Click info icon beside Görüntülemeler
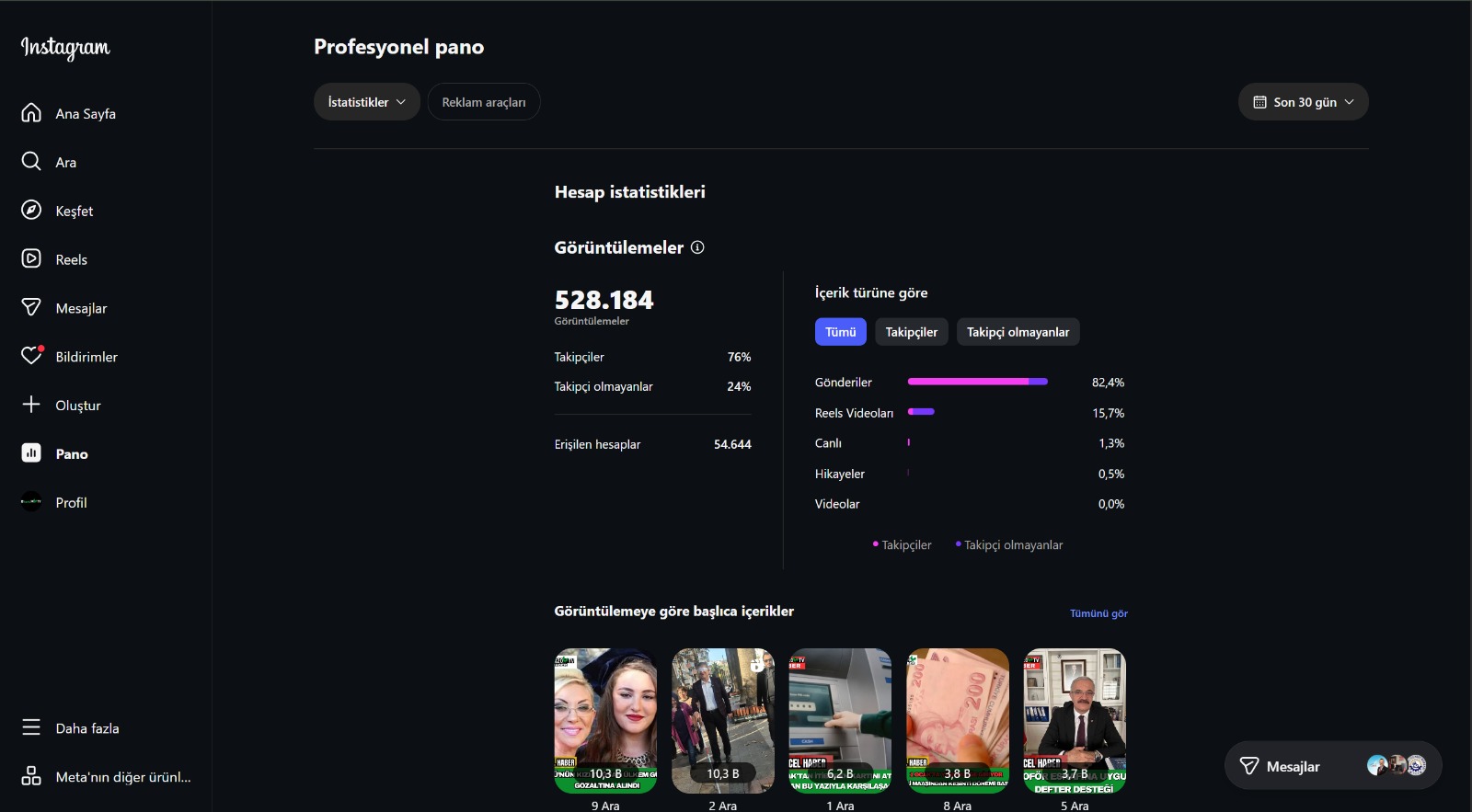The image size is (1472, 812). 697,247
